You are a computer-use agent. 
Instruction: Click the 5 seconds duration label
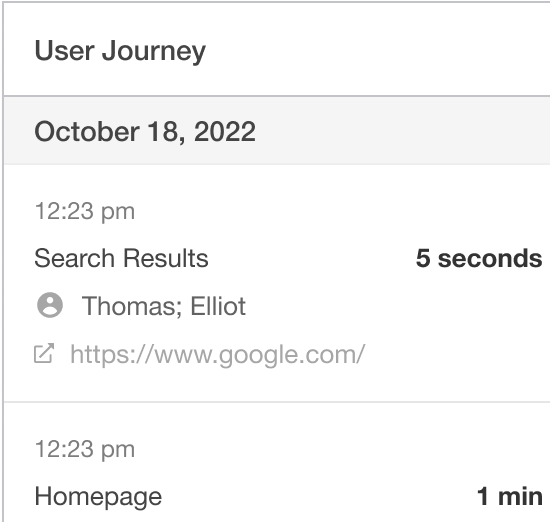point(479,258)
